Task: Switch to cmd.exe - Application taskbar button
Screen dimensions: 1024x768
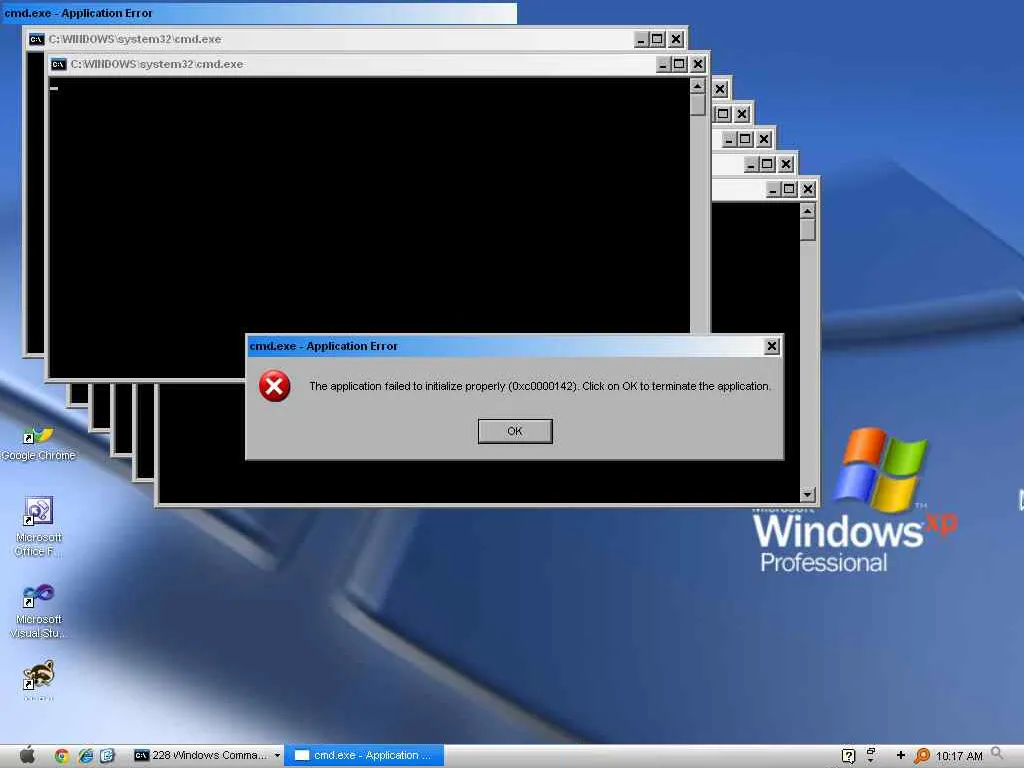Action: pos(364,755)
